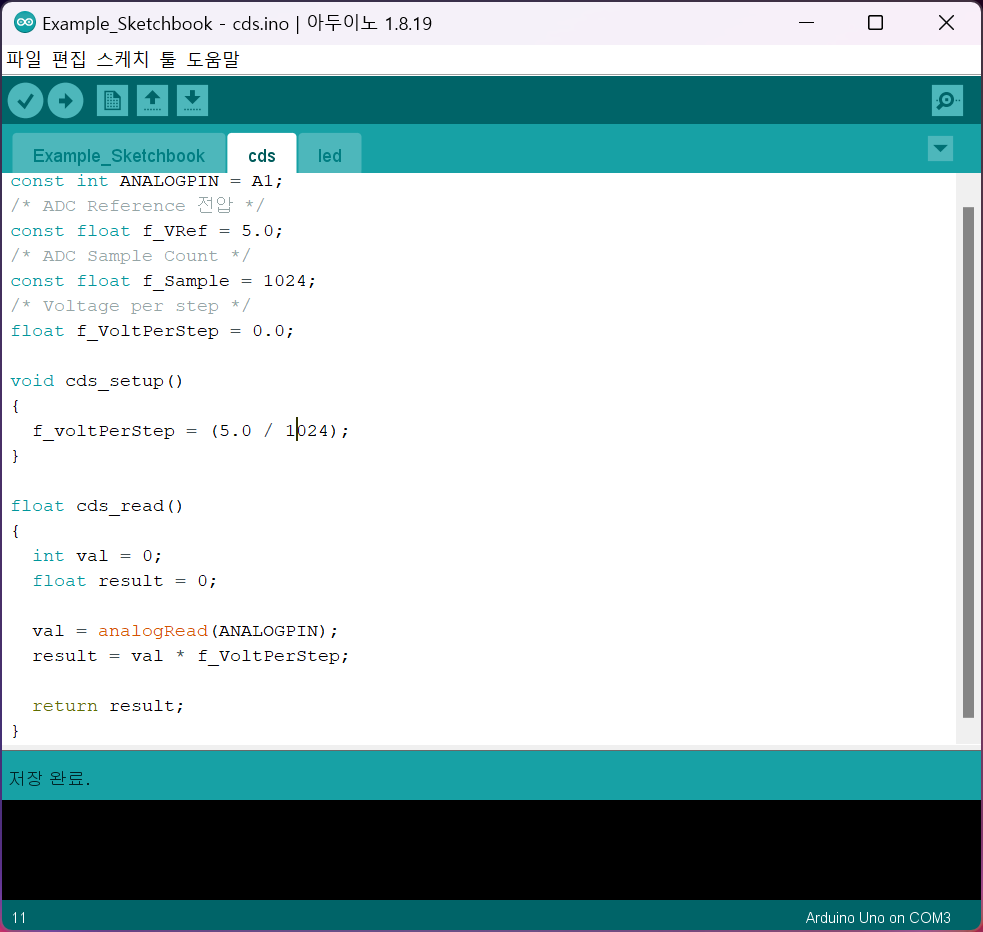The width and height of the screenshot is (983, 932).
Task: Click the Open sketch up-arrow icon
Action: pos(152,100)
